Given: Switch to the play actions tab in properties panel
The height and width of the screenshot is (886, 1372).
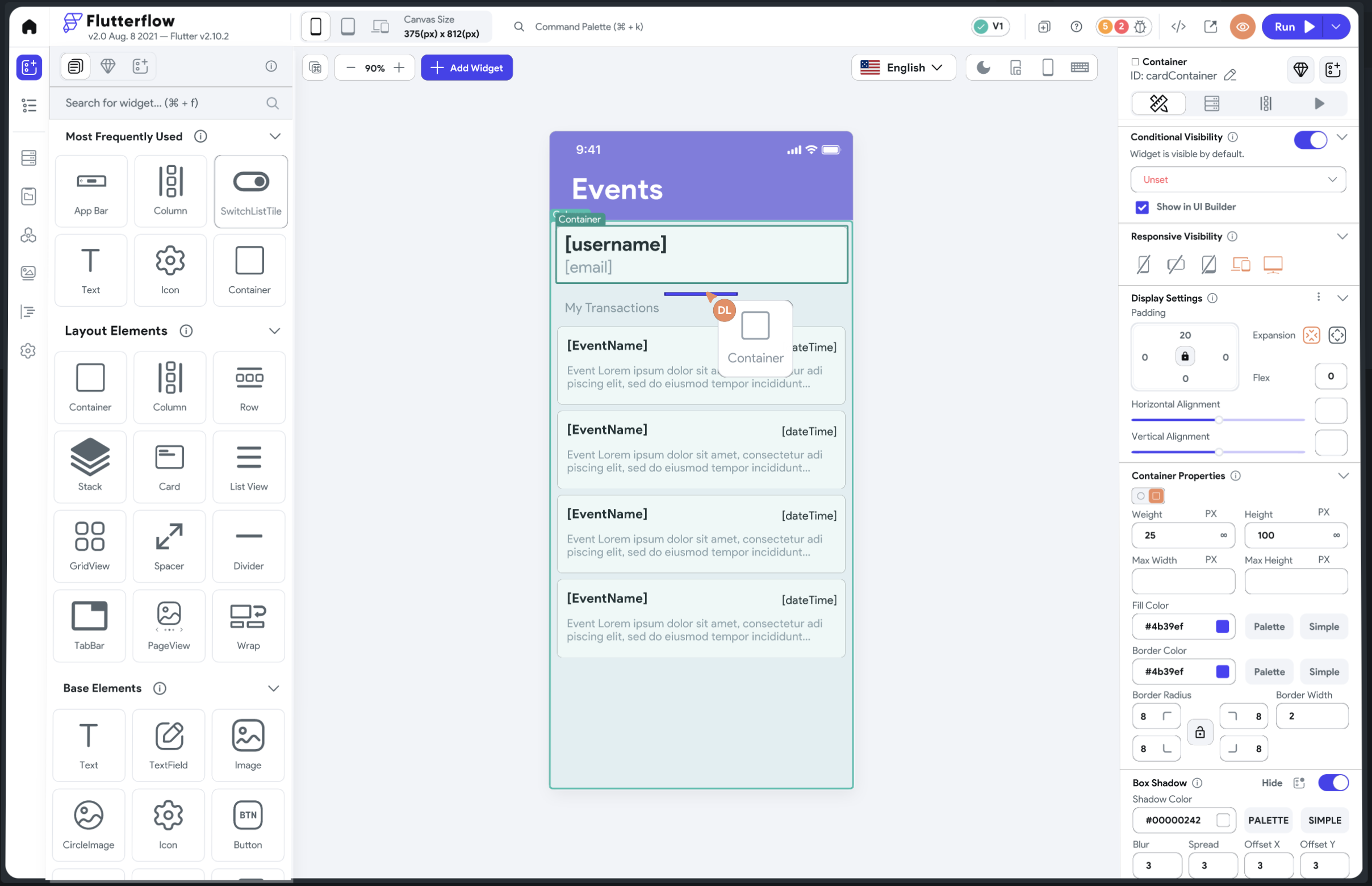Looking at the screenshot, I should [1319, 103].
